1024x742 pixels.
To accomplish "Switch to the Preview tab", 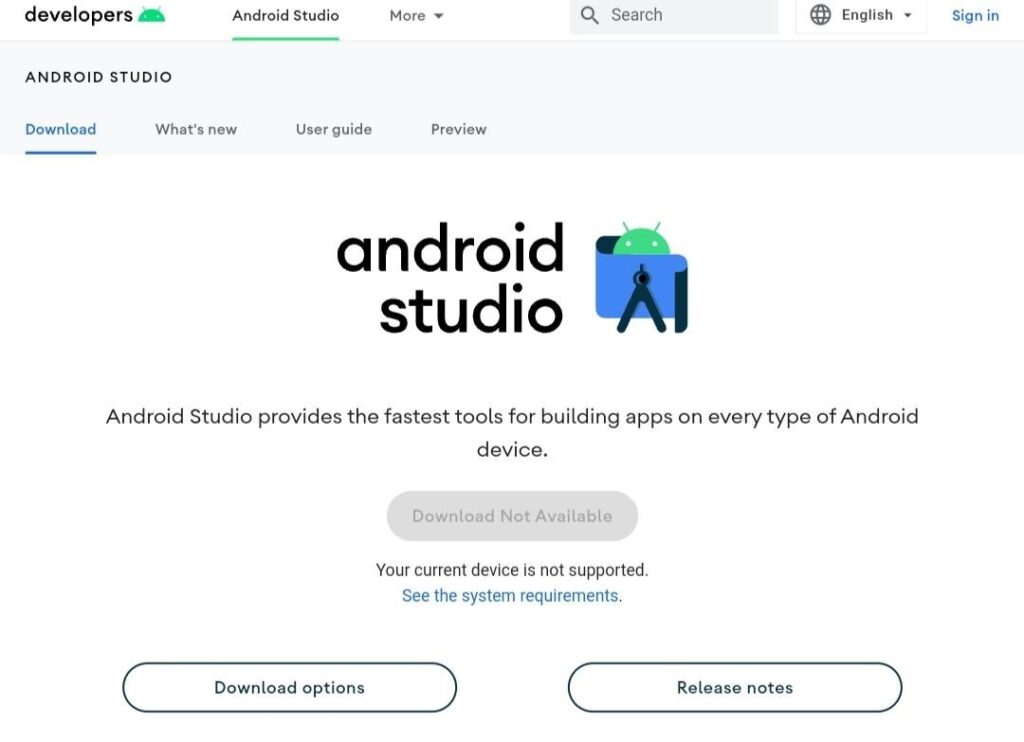I will (458, 129).
